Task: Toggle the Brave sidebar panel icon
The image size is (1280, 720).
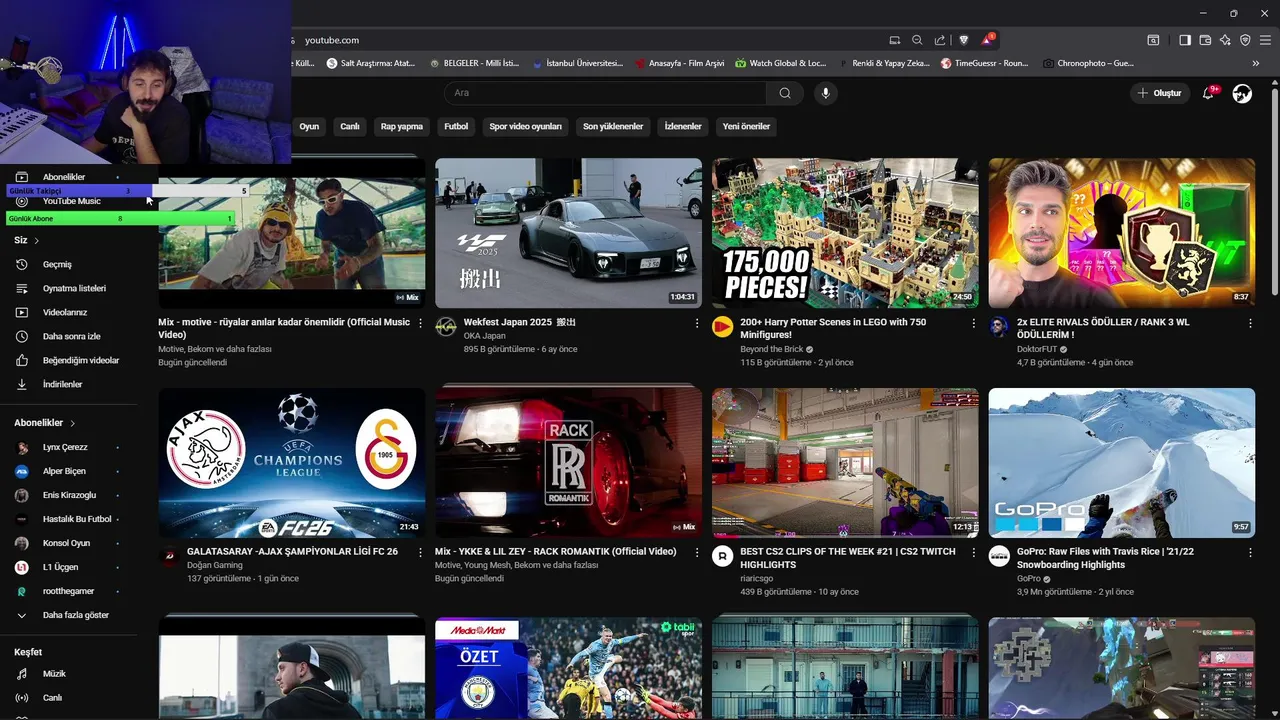Action: (x=1185, y=40)
